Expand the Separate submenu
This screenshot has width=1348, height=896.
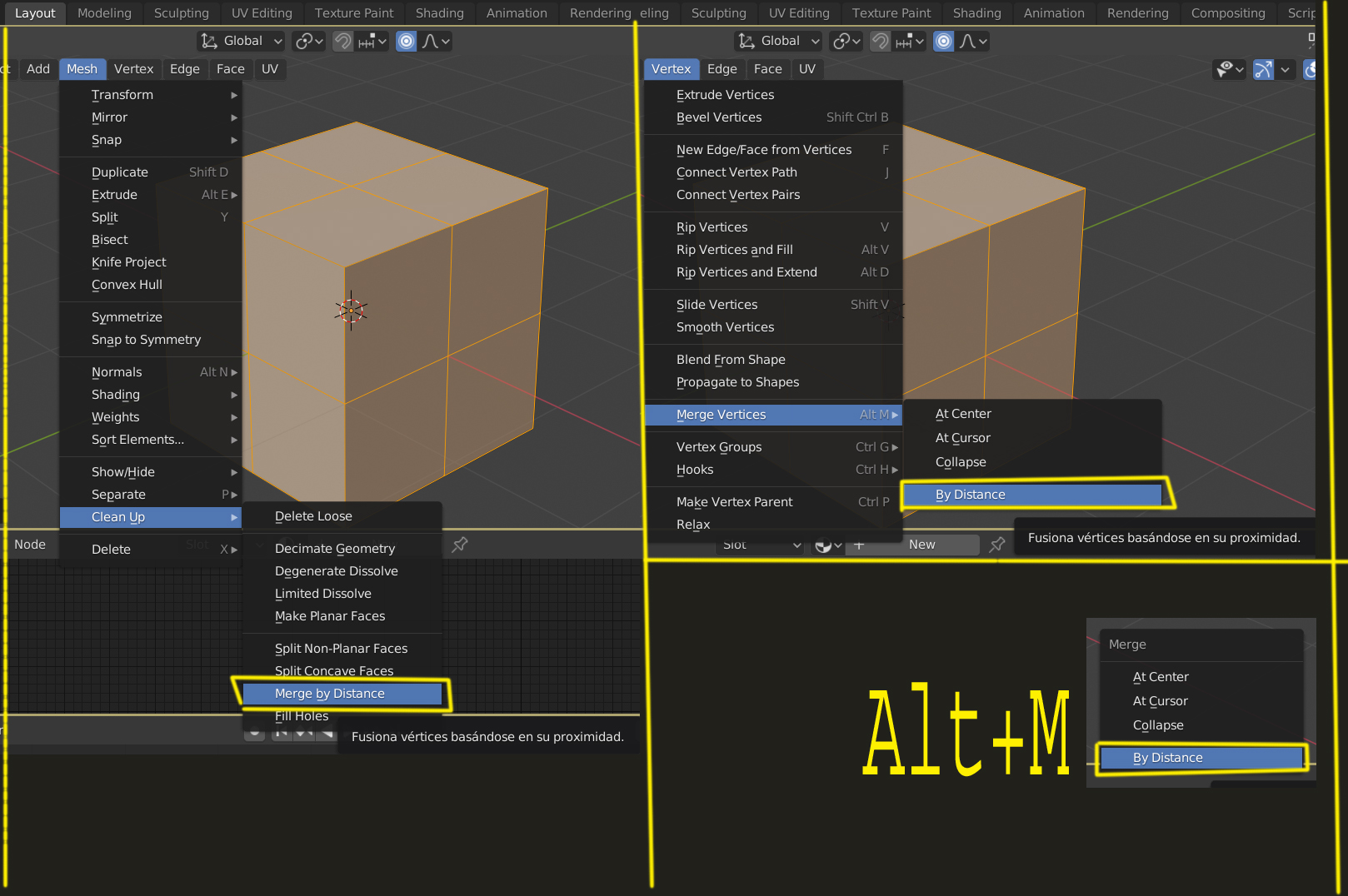150,495
